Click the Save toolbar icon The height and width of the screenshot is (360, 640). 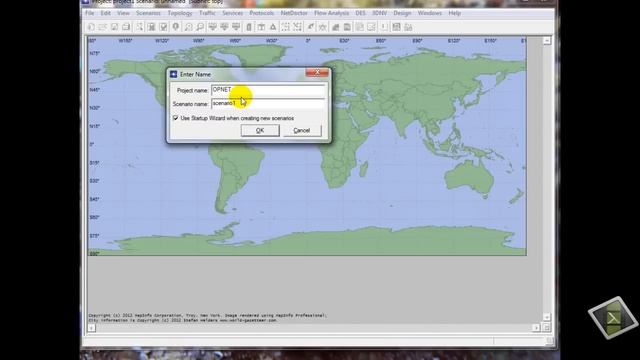tap(115, 27)
